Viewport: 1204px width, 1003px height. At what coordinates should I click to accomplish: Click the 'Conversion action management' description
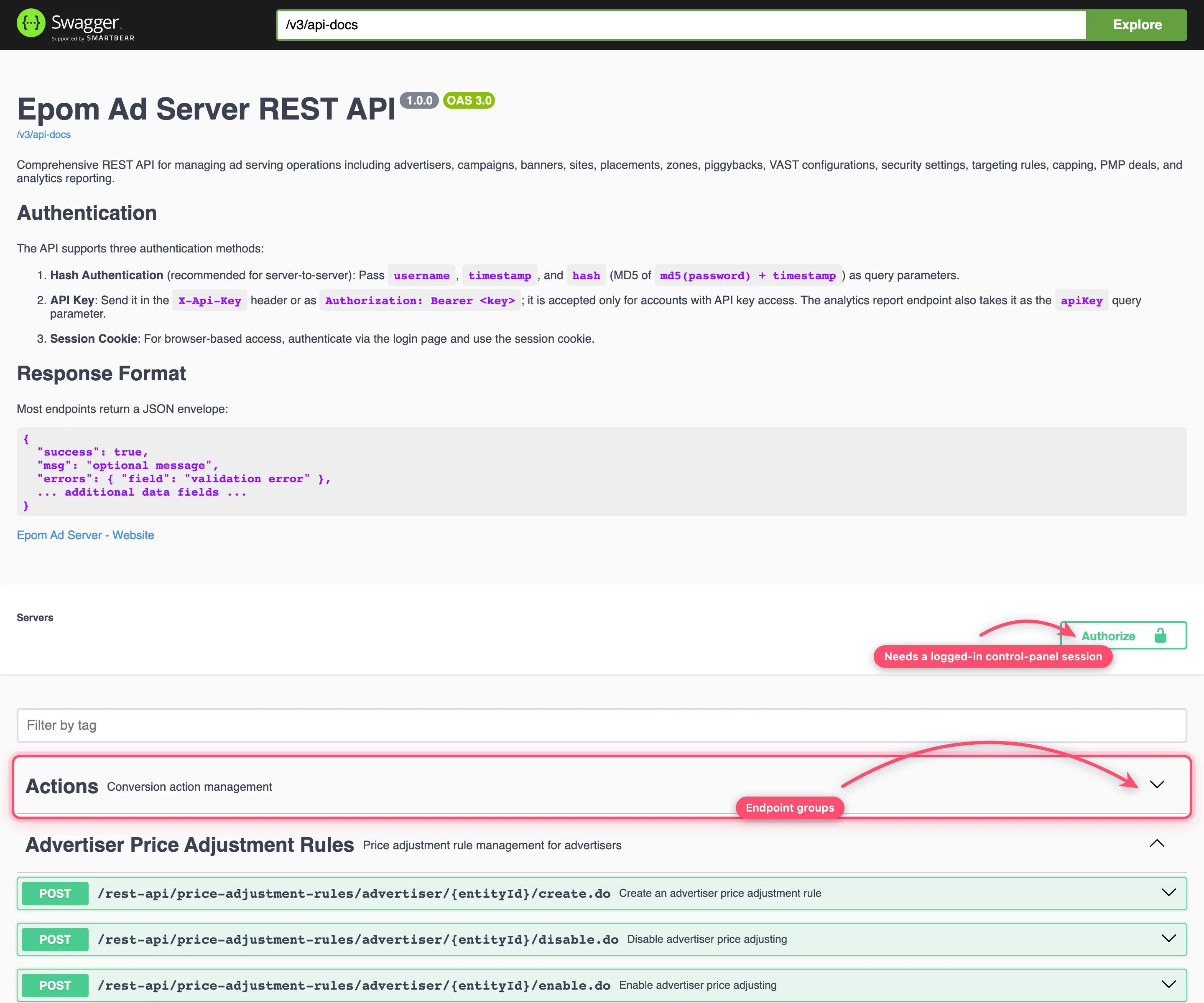click(x=190, y=787)
